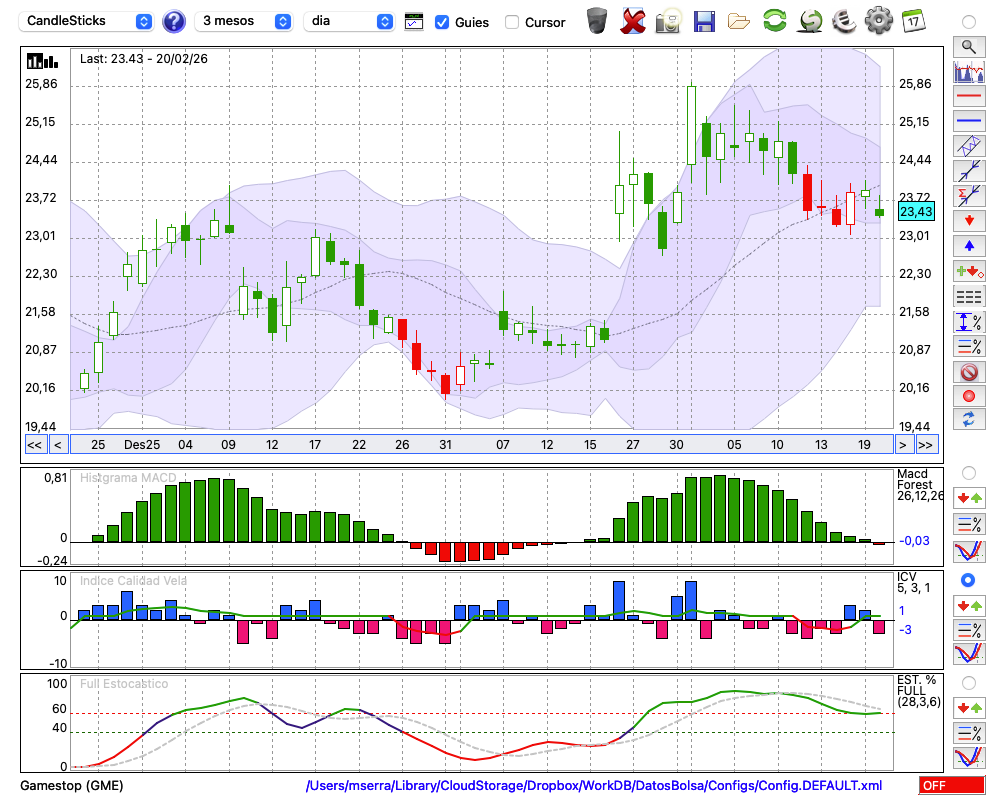Uncheck the Guies checkbox
Image resolution: width=1000 pixels, height=800 pixels.
coord(442,22)
